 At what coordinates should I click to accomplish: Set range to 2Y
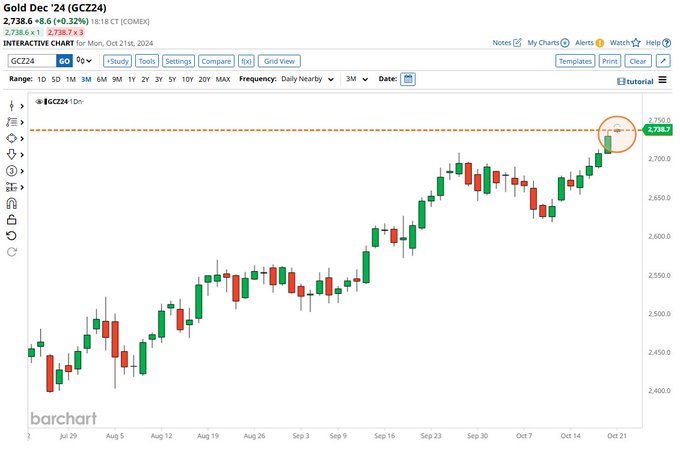click(x=145, y=79)
